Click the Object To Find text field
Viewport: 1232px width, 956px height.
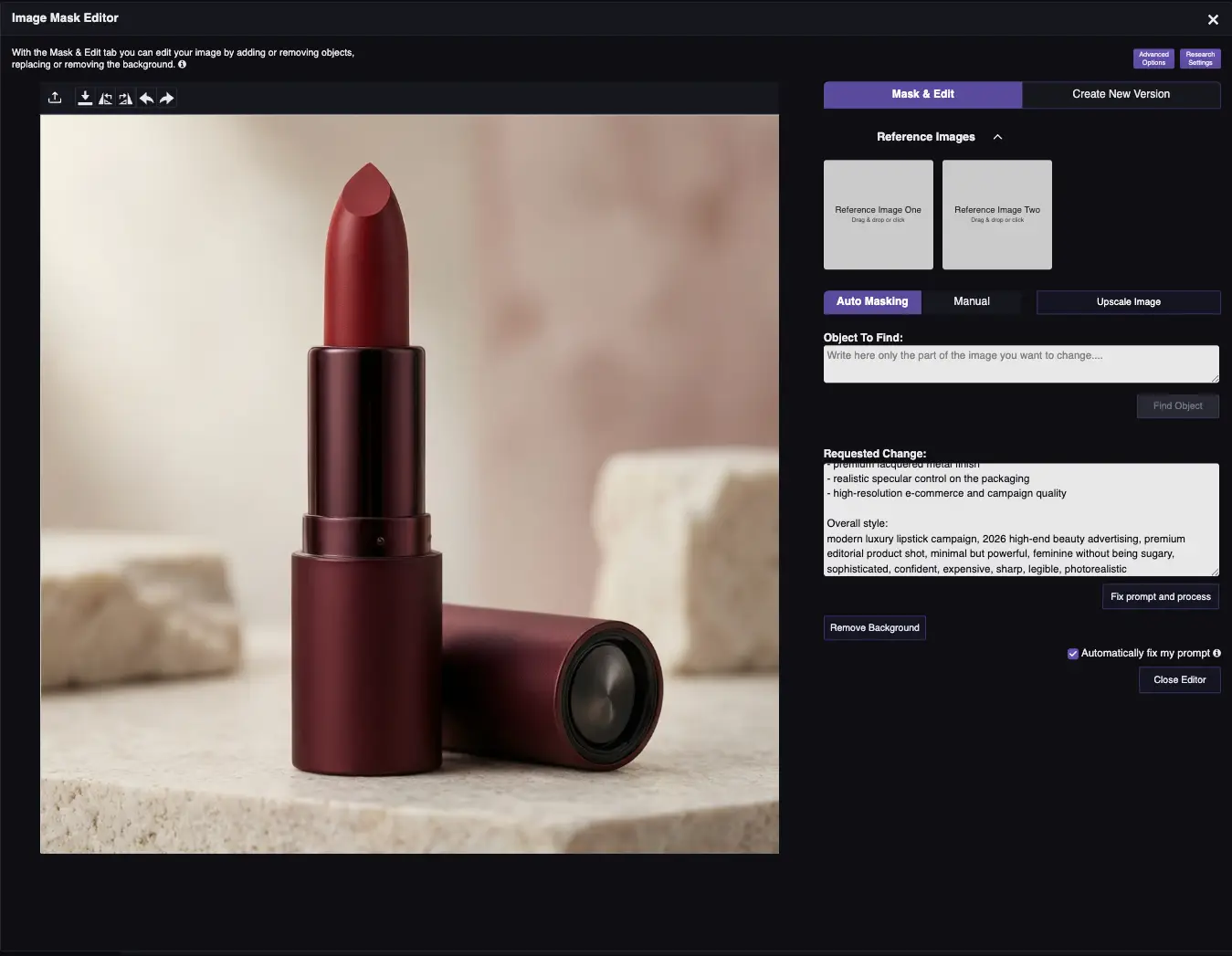1020,363
